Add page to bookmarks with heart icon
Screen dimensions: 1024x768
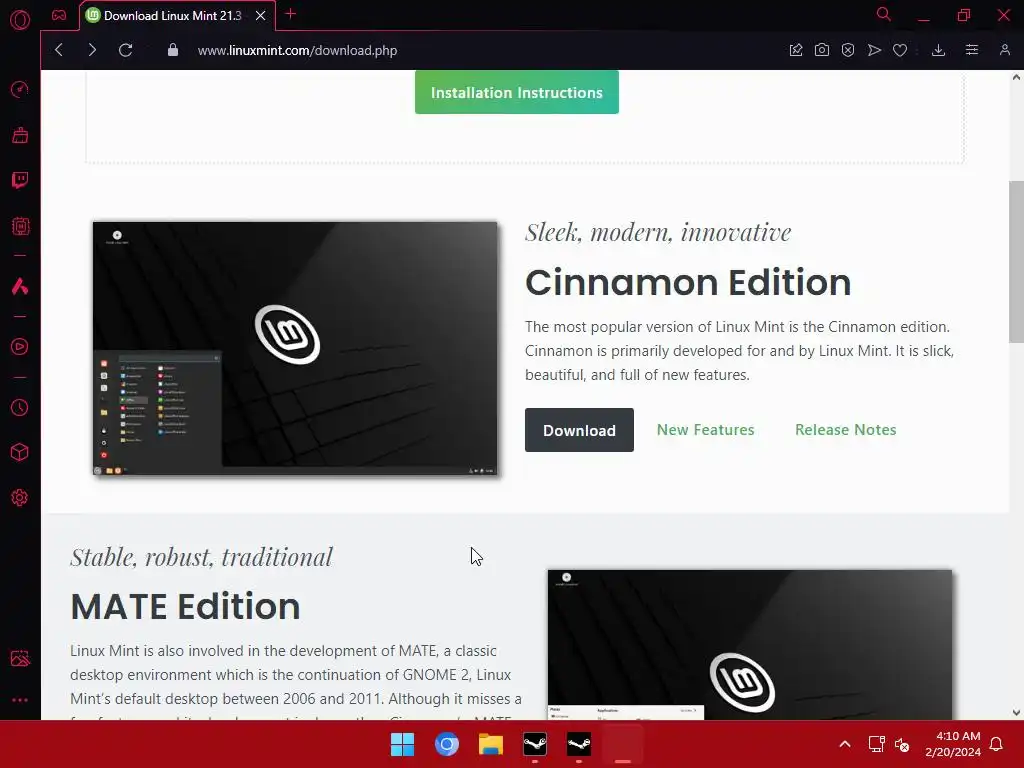pos(900,50)
